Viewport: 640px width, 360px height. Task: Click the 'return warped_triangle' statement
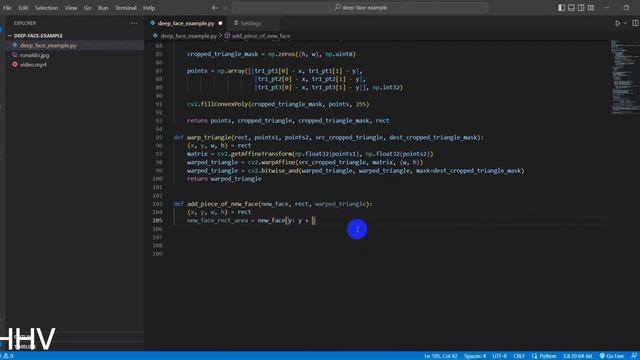(x=224, y=179)
